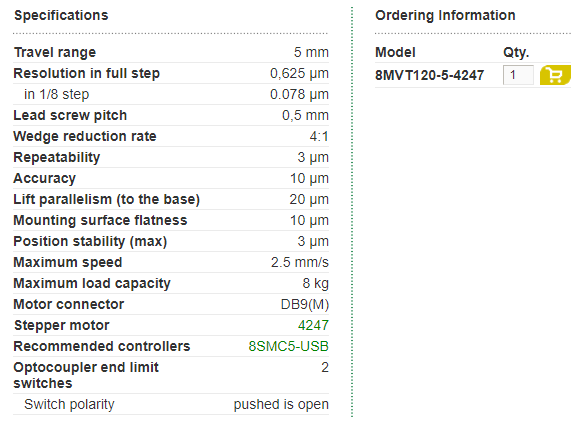
Task: Click the Travel range row label
Action: click(x=55, y=52)
